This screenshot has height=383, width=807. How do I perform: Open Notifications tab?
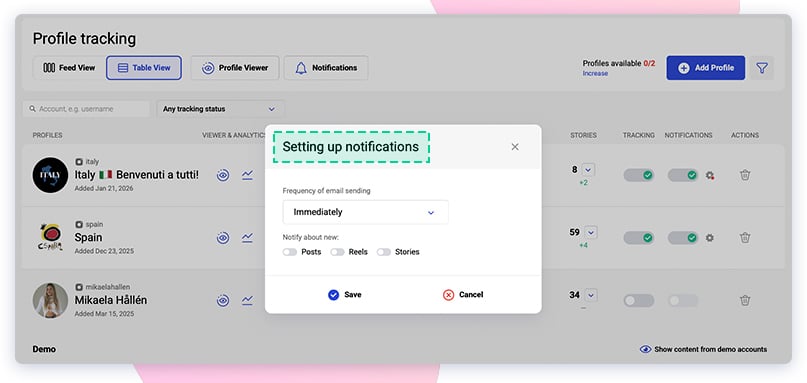[326, 68]
